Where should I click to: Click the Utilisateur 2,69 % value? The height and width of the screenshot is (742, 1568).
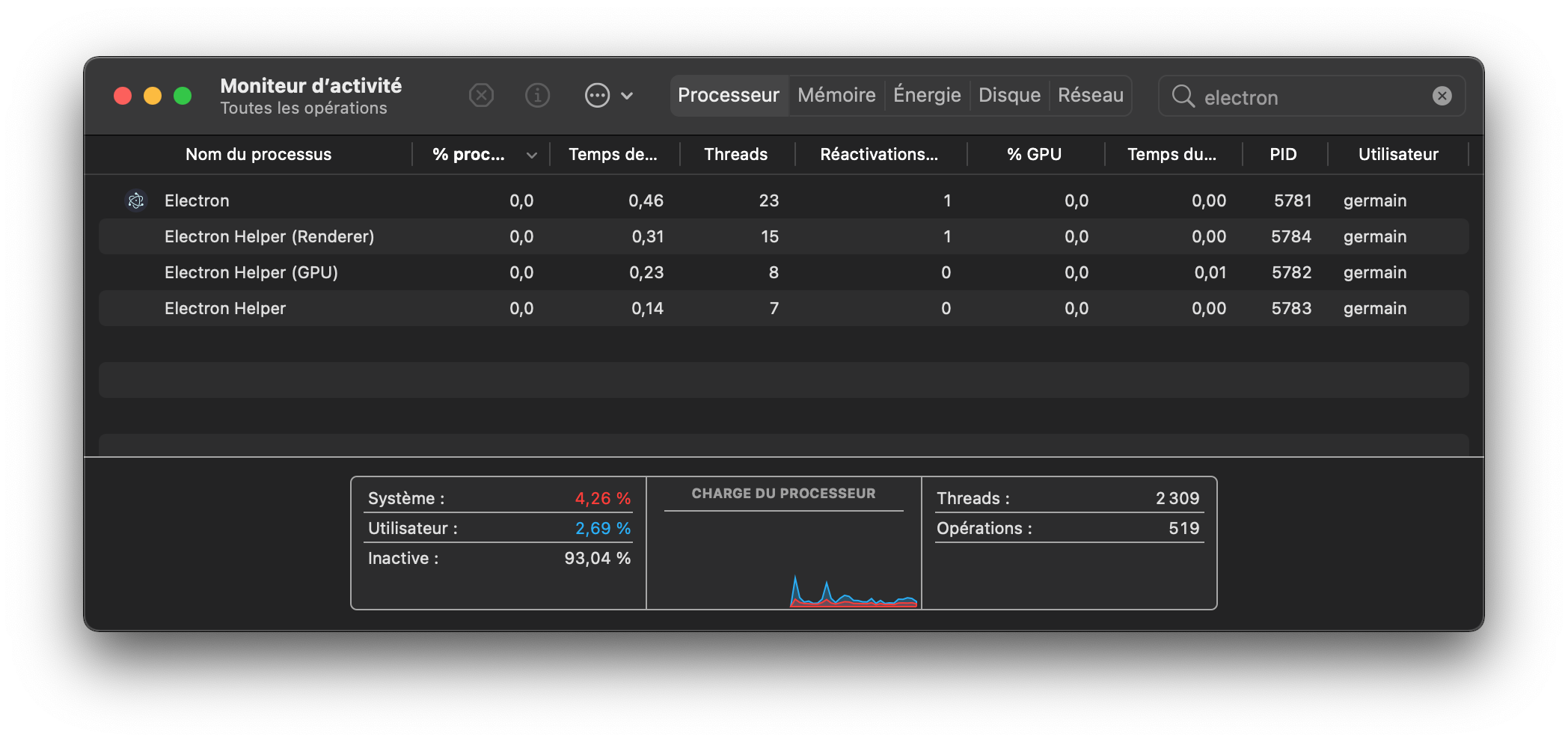(x=603, y=528)
